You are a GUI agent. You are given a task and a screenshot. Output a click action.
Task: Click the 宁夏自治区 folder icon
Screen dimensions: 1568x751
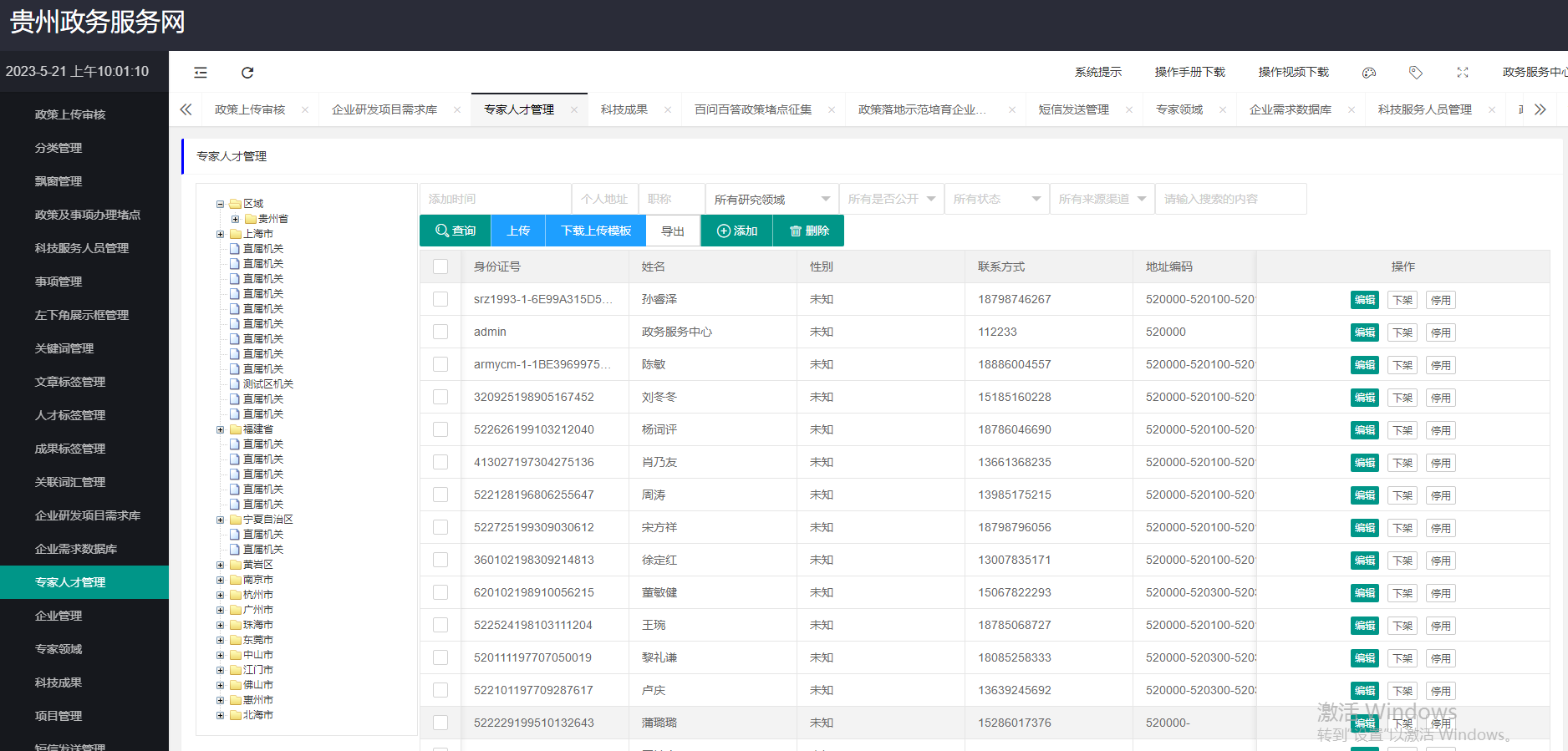pos(236,520)
